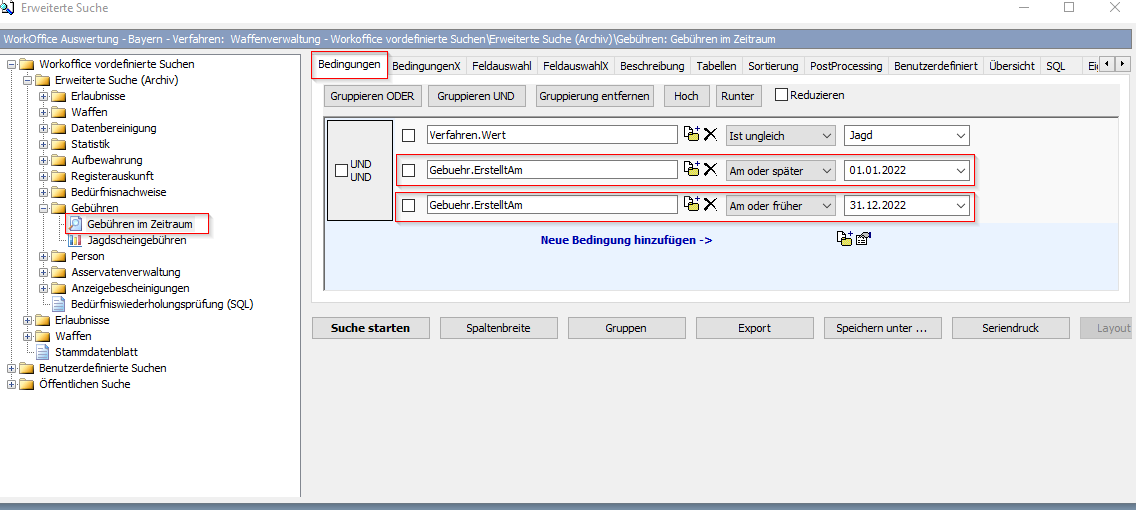Click add-condition icon next to Verfahren.Wert field

point(691,135)
